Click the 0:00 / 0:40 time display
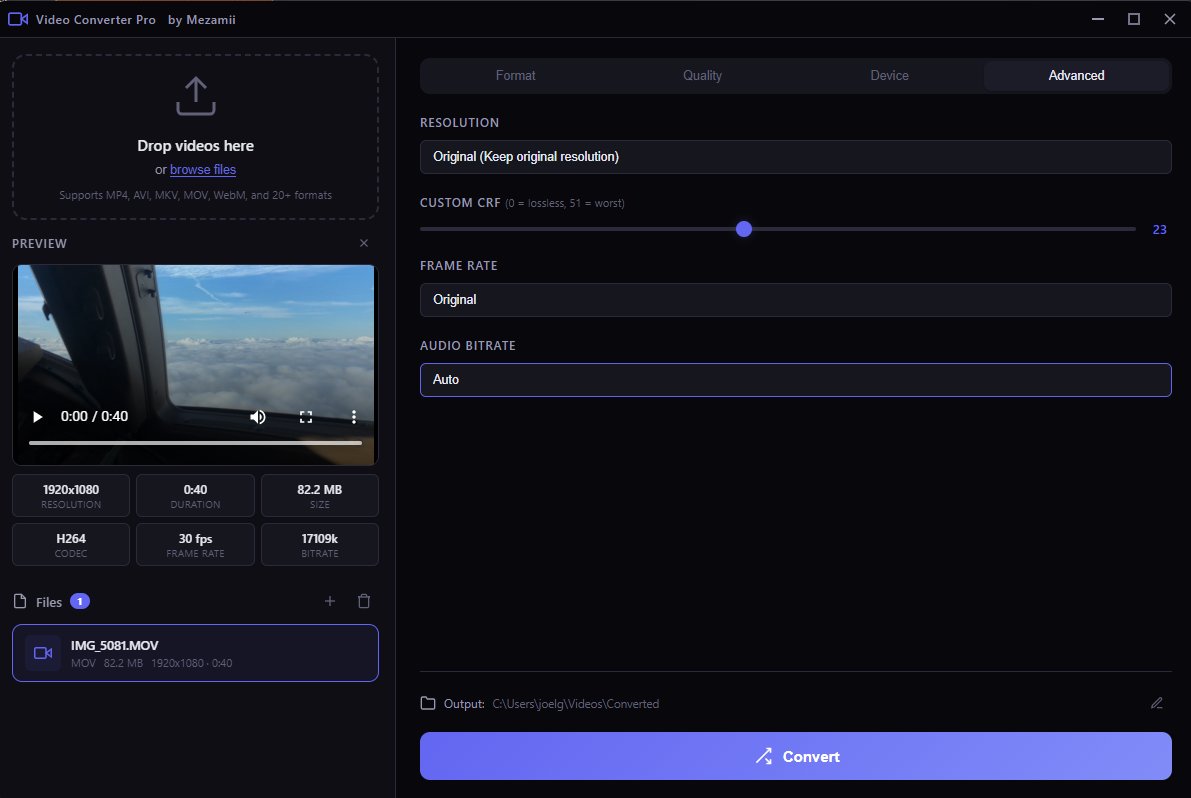 (94, 416)
